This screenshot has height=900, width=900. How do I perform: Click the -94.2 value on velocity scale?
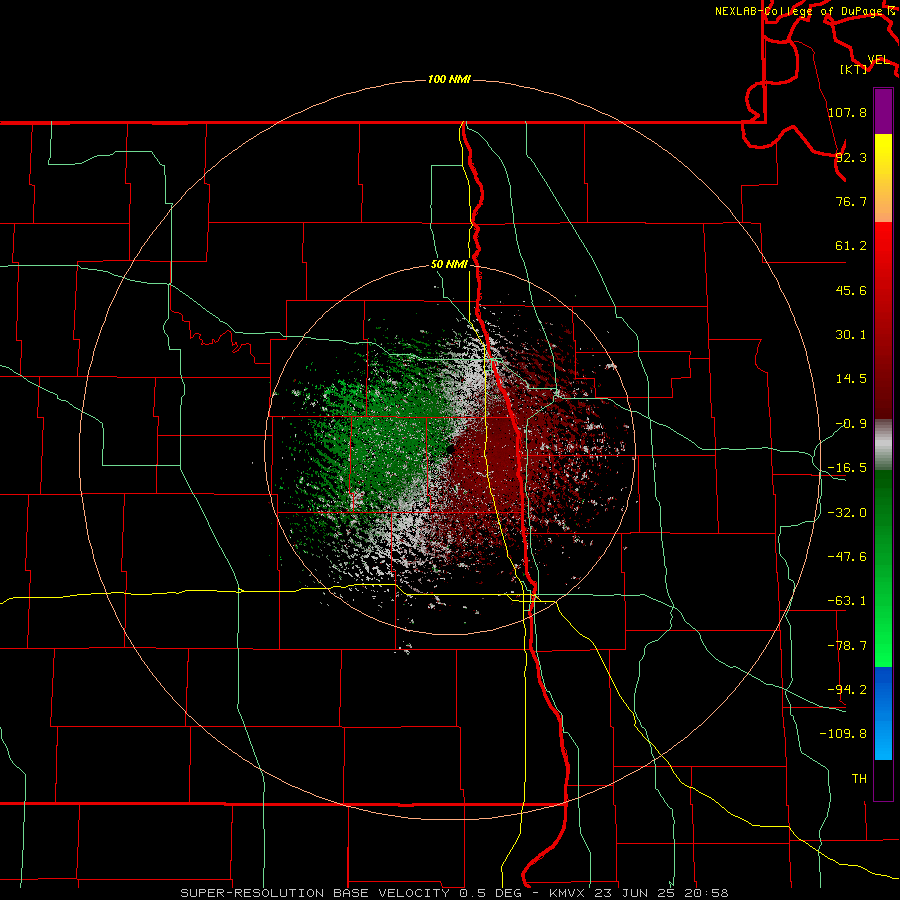click(x=847, y=690)
